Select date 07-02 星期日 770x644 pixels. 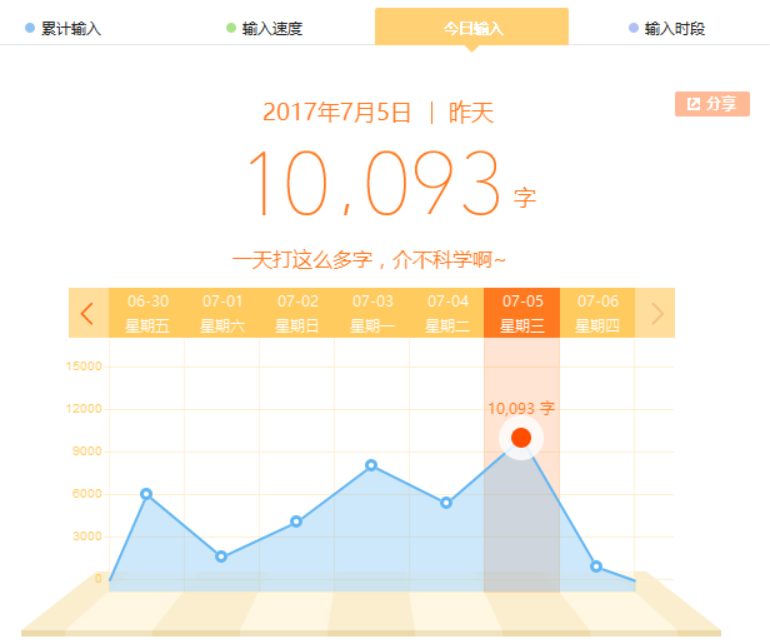tap(297, 313)
